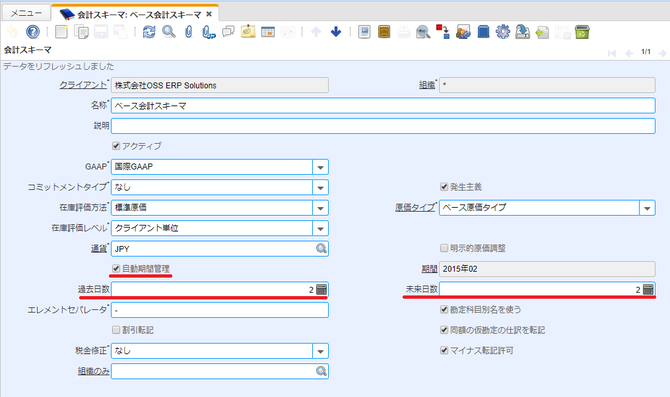
Task: Expand the 税金修正 dropdown showing なし
Action: tap(320, 351)
